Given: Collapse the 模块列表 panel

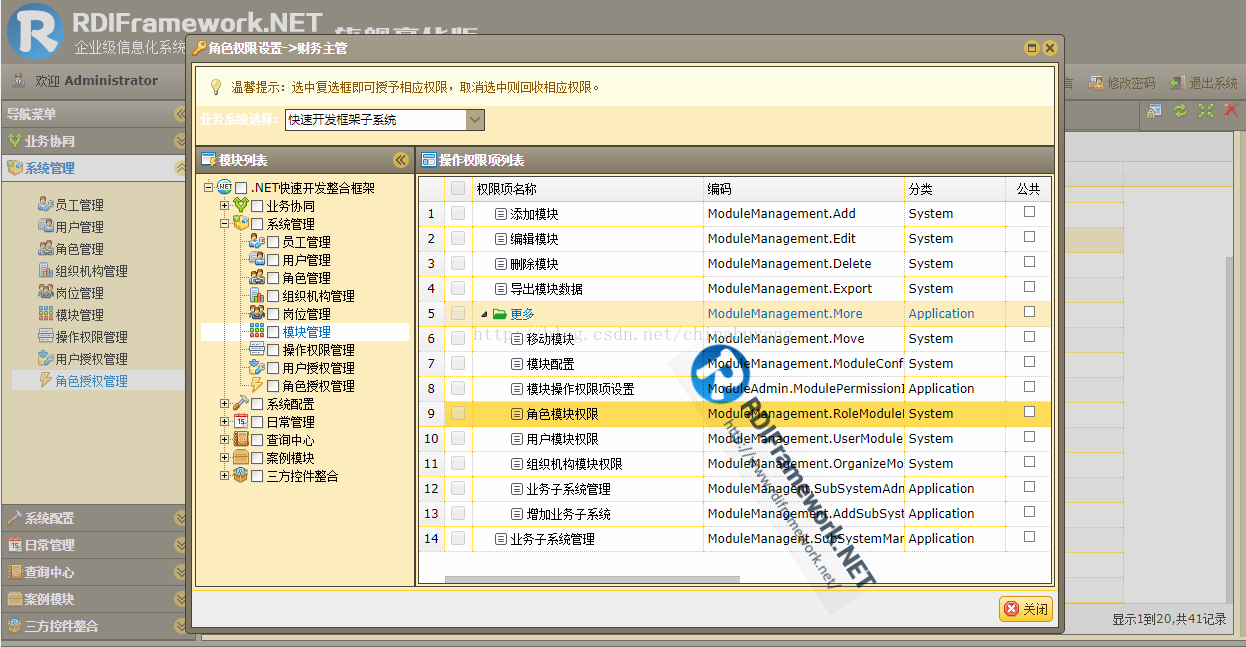Looking at the screenshot, I should click(x=401, y=160).
